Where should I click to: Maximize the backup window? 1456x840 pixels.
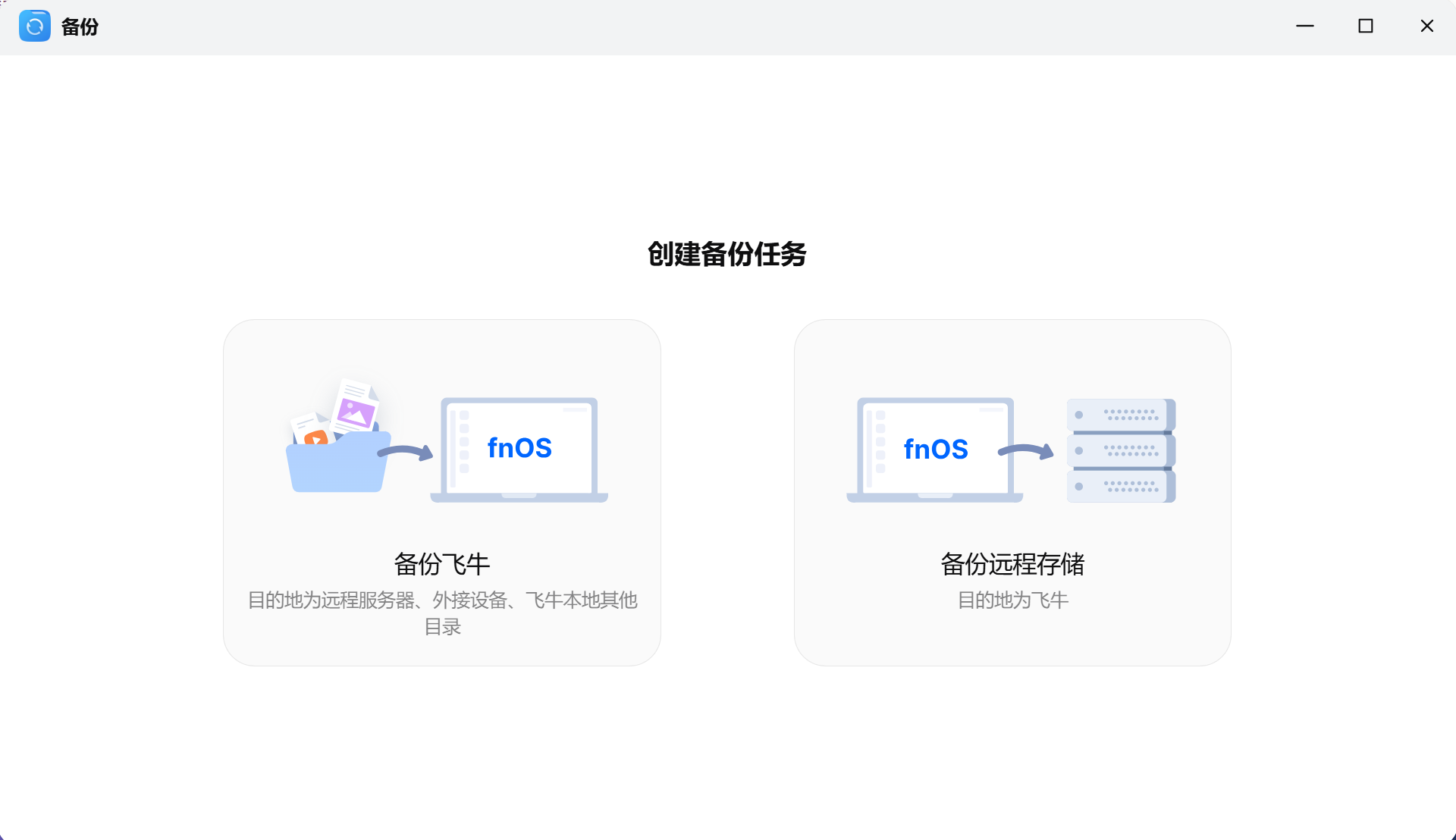pyautogui.click(x=1365, y=26)
